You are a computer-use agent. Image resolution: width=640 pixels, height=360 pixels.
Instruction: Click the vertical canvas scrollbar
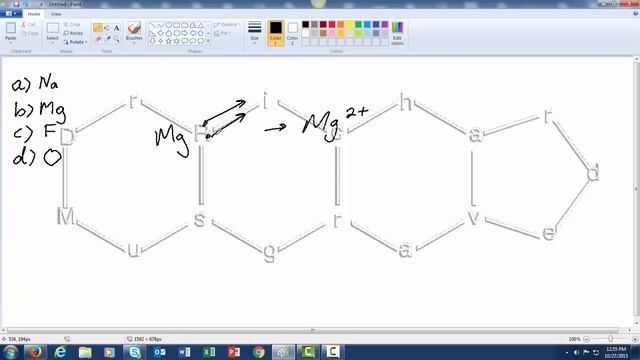(x=636, y=189)
